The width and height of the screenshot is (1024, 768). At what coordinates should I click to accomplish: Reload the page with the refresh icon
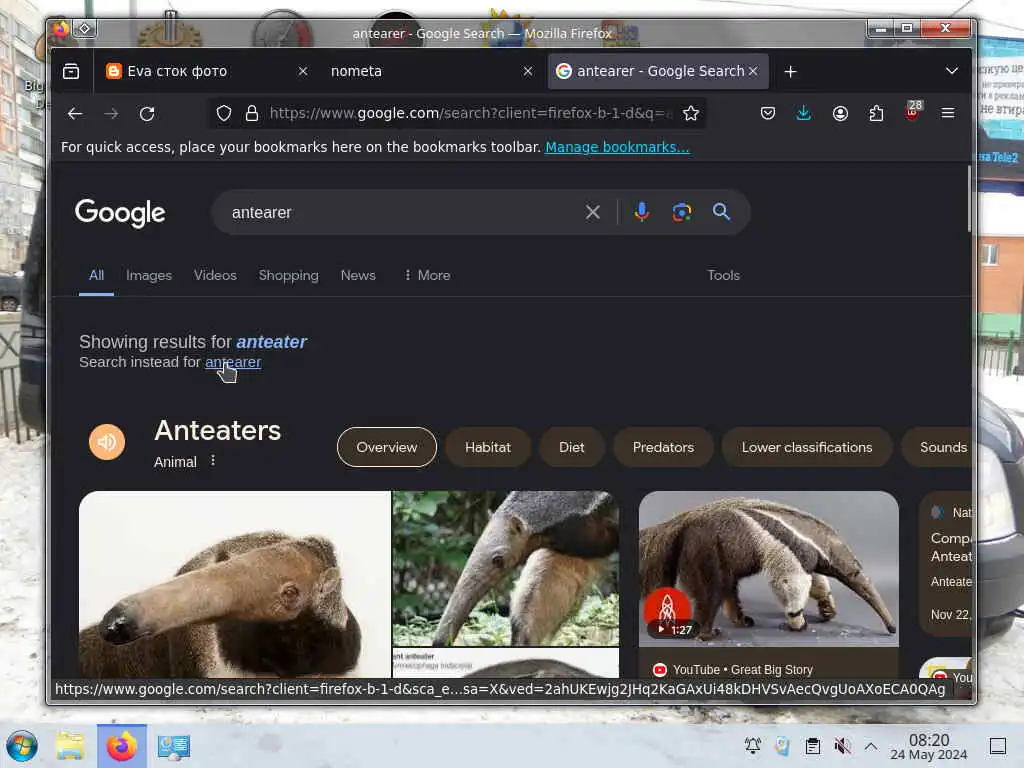click(147, 114)
